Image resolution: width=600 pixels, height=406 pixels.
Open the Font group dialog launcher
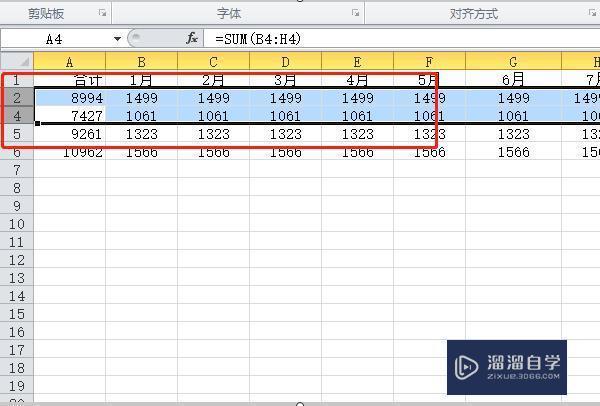(355, 13)
